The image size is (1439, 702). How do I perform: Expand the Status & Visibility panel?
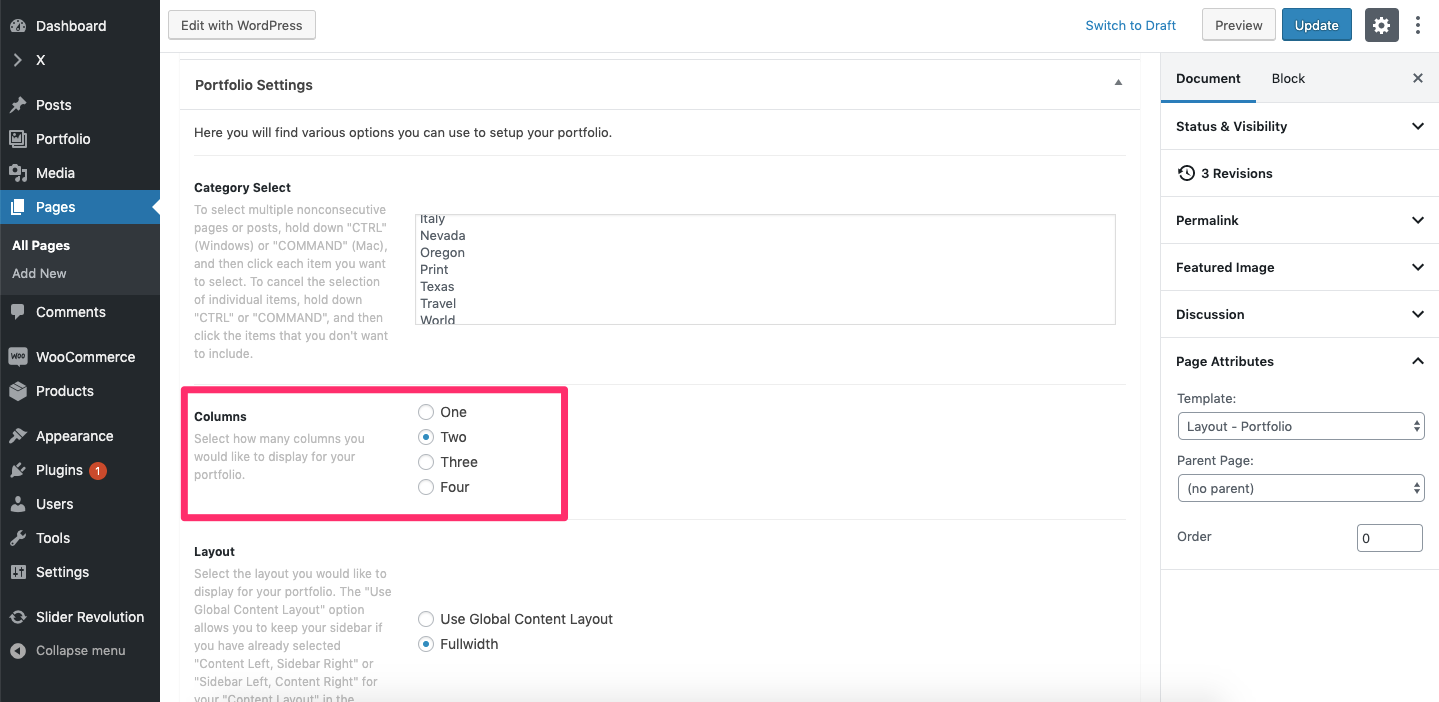(1300, 126)
